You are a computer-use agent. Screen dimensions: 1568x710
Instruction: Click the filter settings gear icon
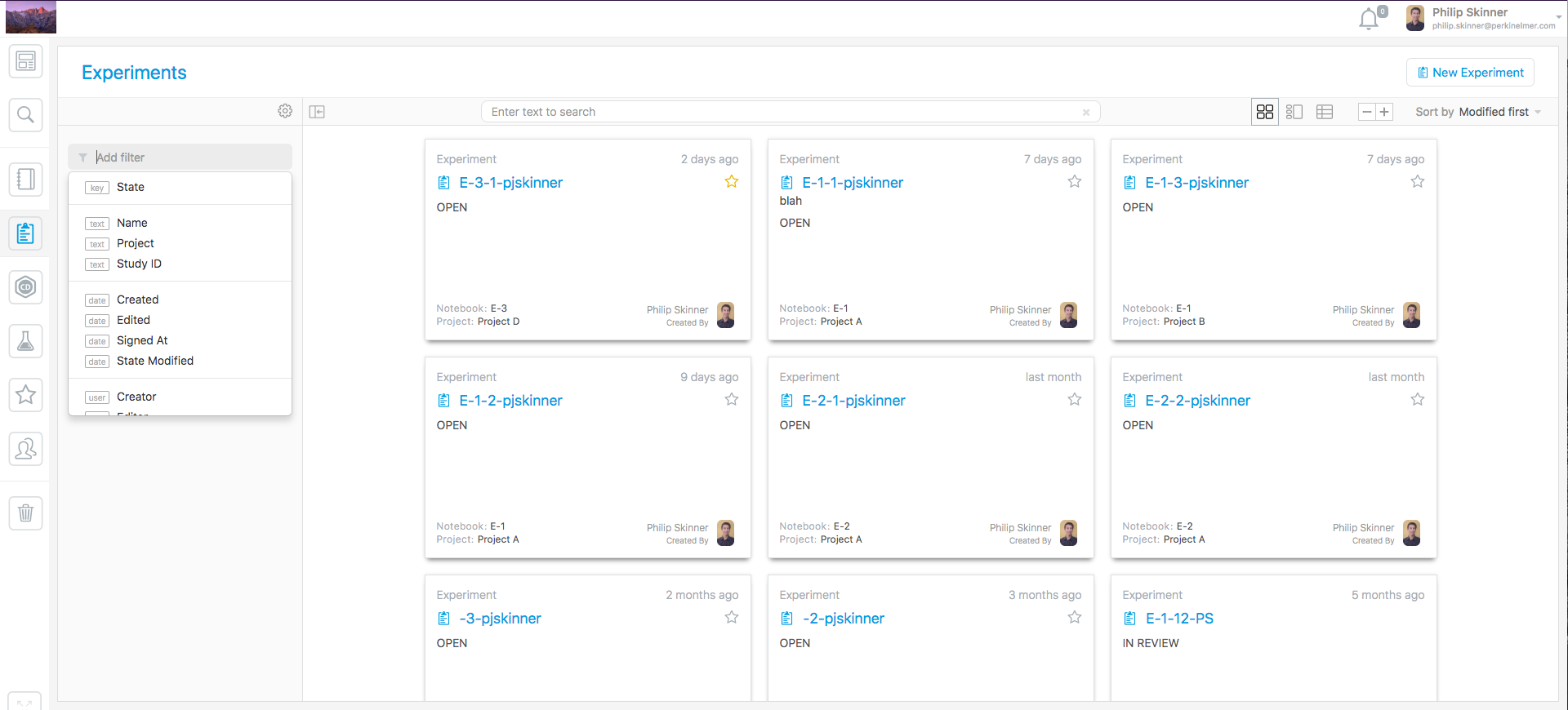[285, 111]
